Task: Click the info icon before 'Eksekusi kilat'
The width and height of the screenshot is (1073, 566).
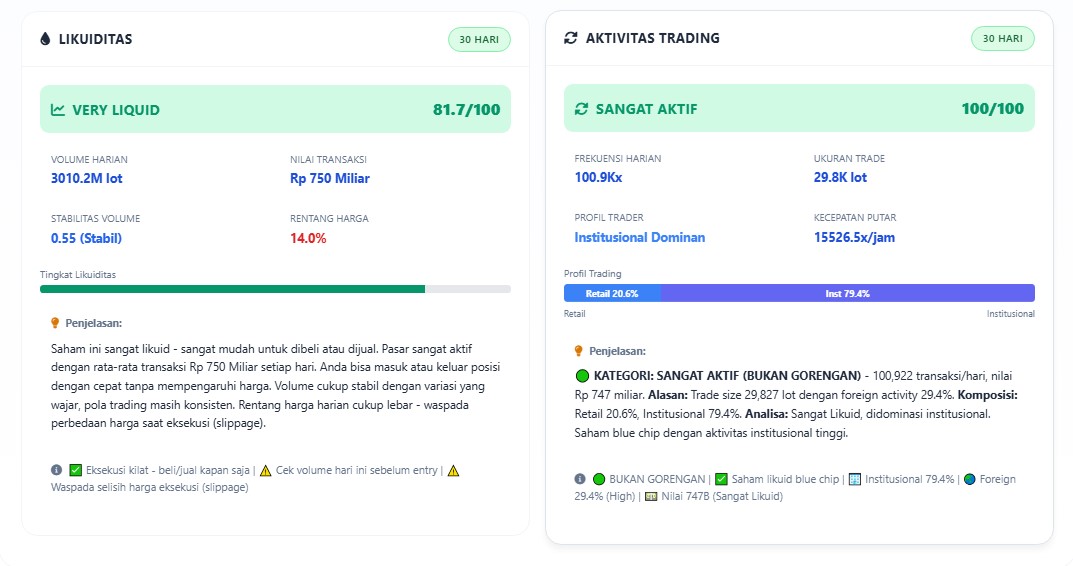Action: [56, 469]
